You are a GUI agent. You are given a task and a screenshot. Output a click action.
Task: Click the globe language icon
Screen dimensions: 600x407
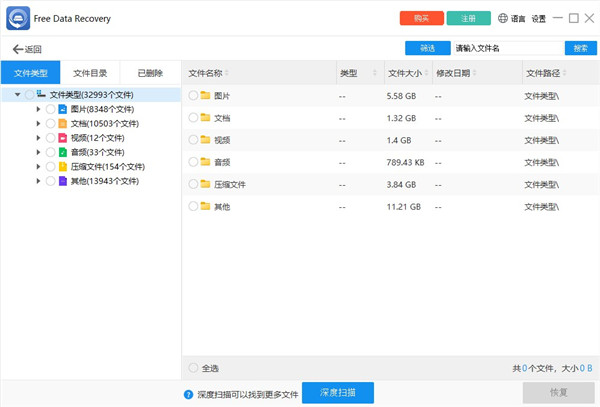click(502, 18)
